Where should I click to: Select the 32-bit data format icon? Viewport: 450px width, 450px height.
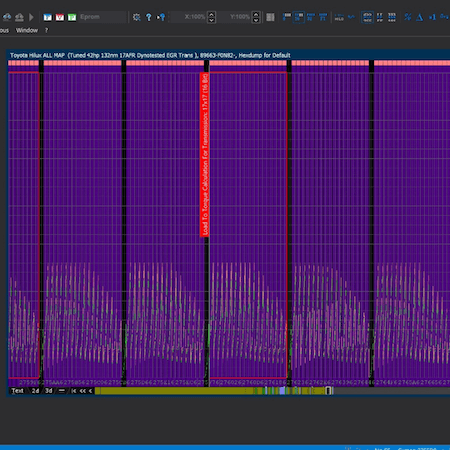(392, 17)
